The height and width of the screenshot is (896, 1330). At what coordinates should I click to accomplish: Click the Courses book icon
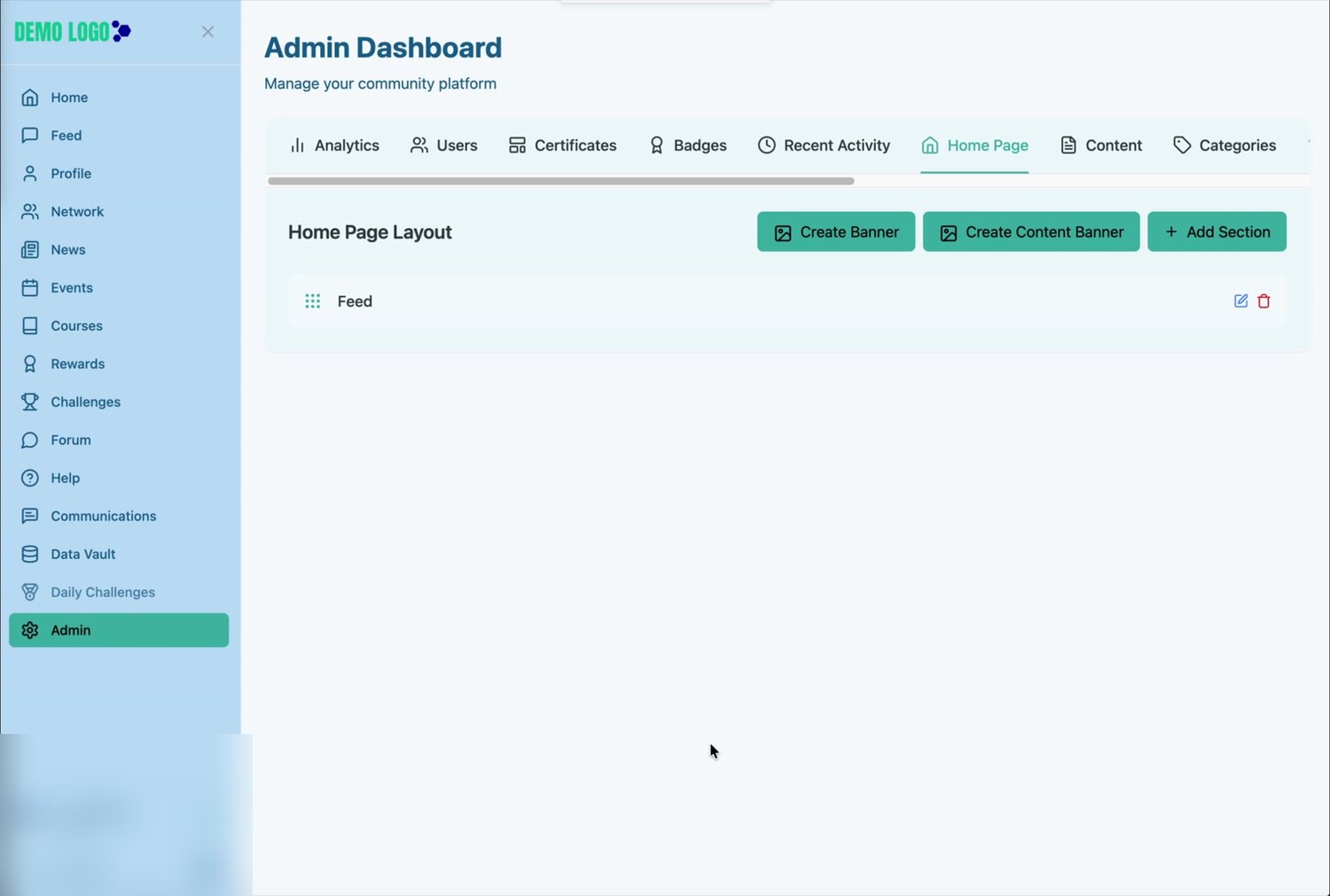coord(30,326)
